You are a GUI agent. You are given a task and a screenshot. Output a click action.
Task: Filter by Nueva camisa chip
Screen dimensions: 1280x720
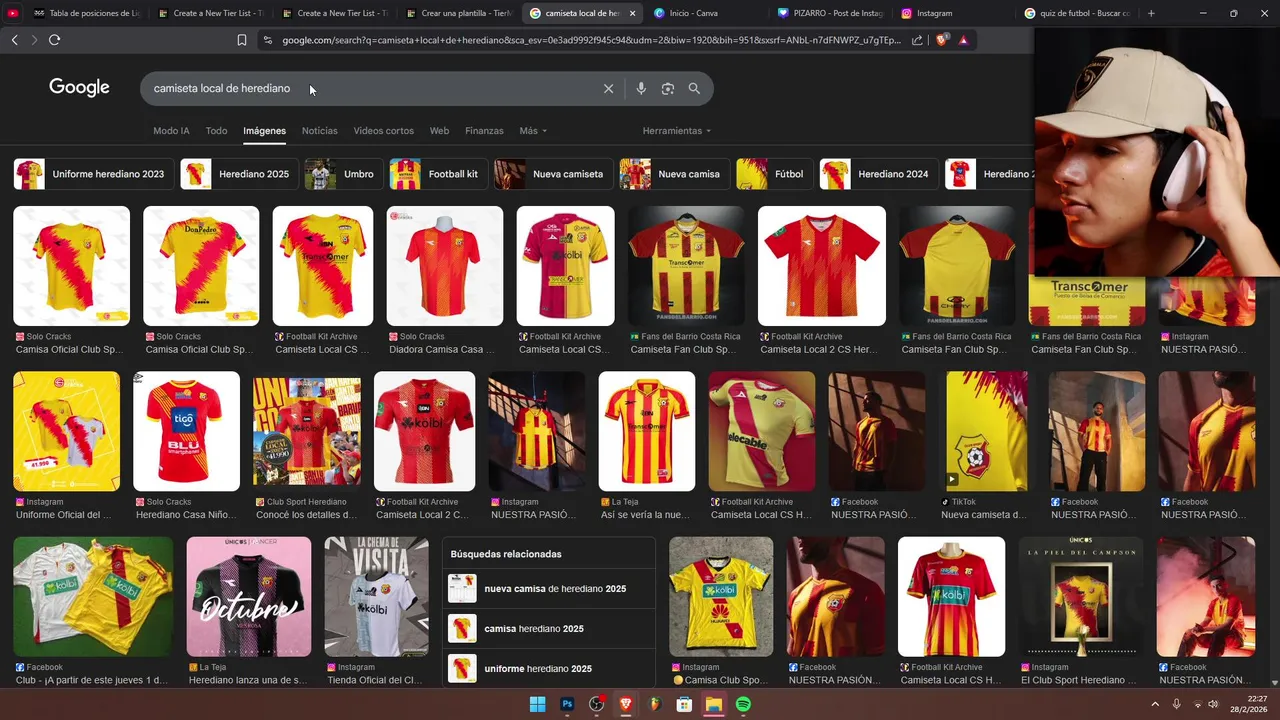[673, 174]
